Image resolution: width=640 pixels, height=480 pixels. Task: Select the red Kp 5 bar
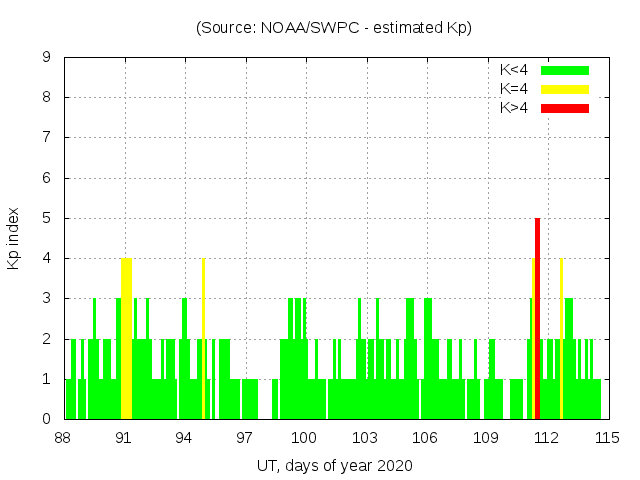537,320
